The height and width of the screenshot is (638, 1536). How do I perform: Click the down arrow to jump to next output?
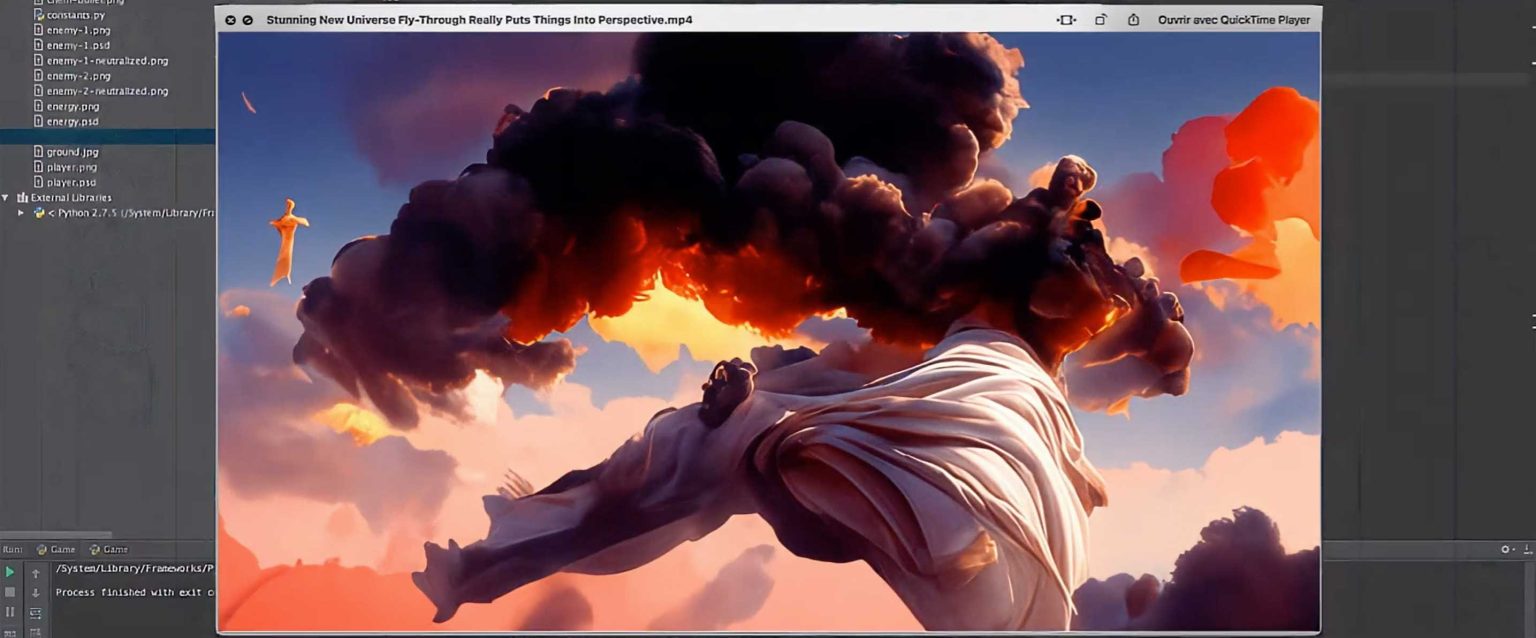36,593
